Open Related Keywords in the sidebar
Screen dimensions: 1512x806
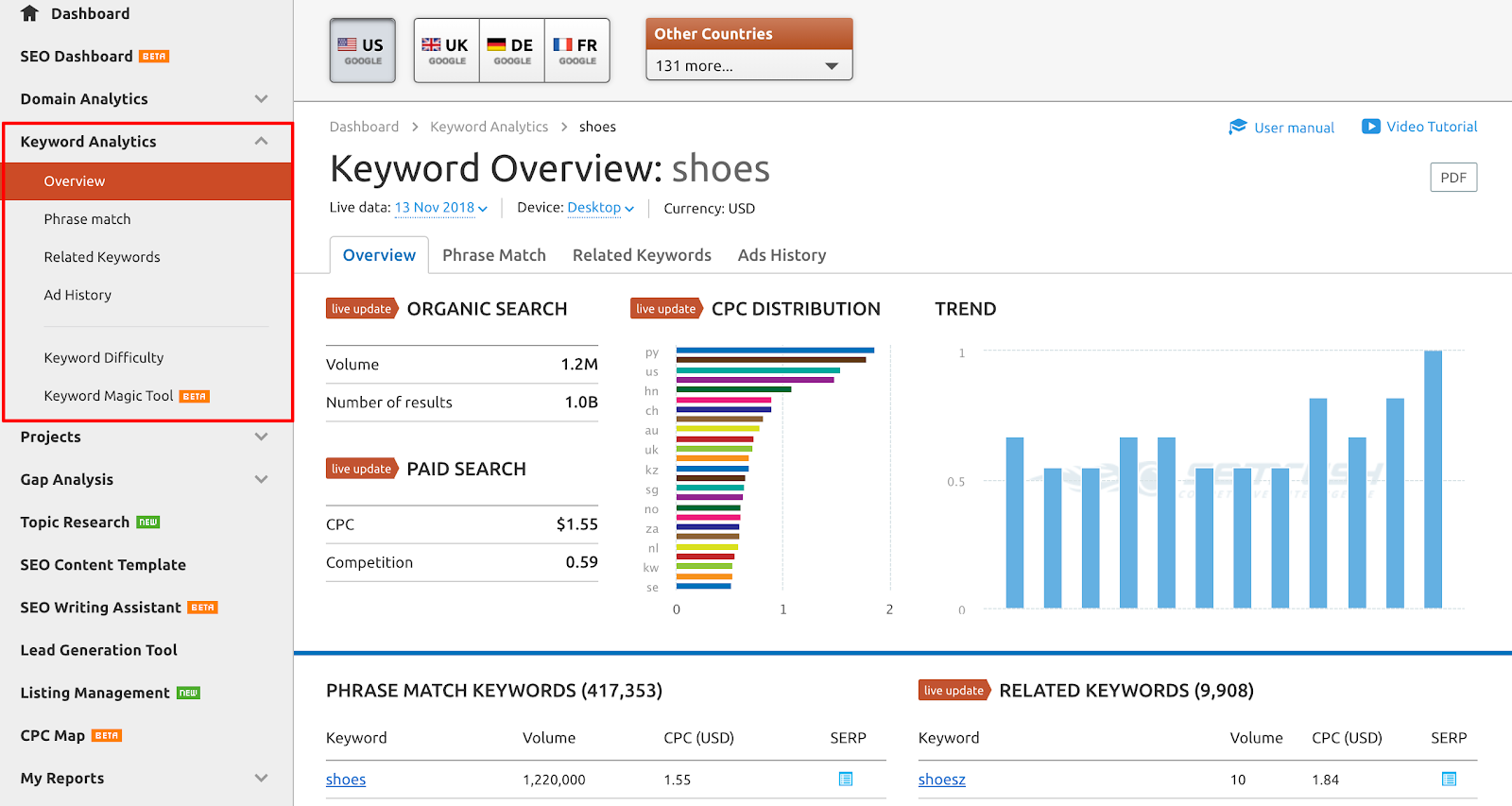click(x=102, y=257)
